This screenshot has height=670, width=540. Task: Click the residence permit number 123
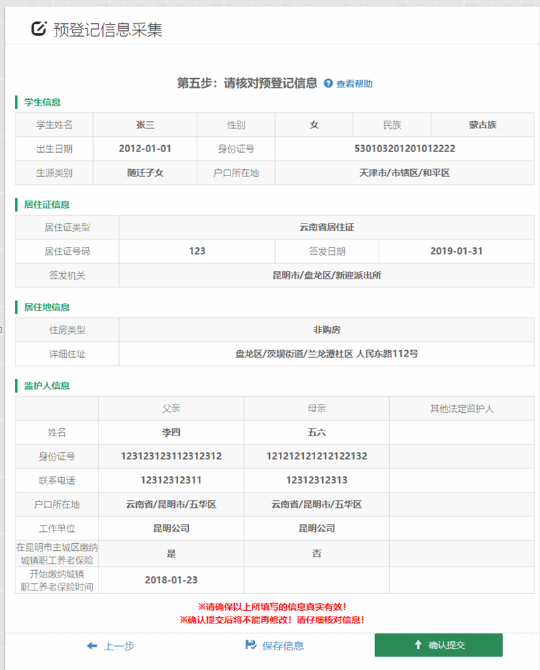click(x=197, y=251)
